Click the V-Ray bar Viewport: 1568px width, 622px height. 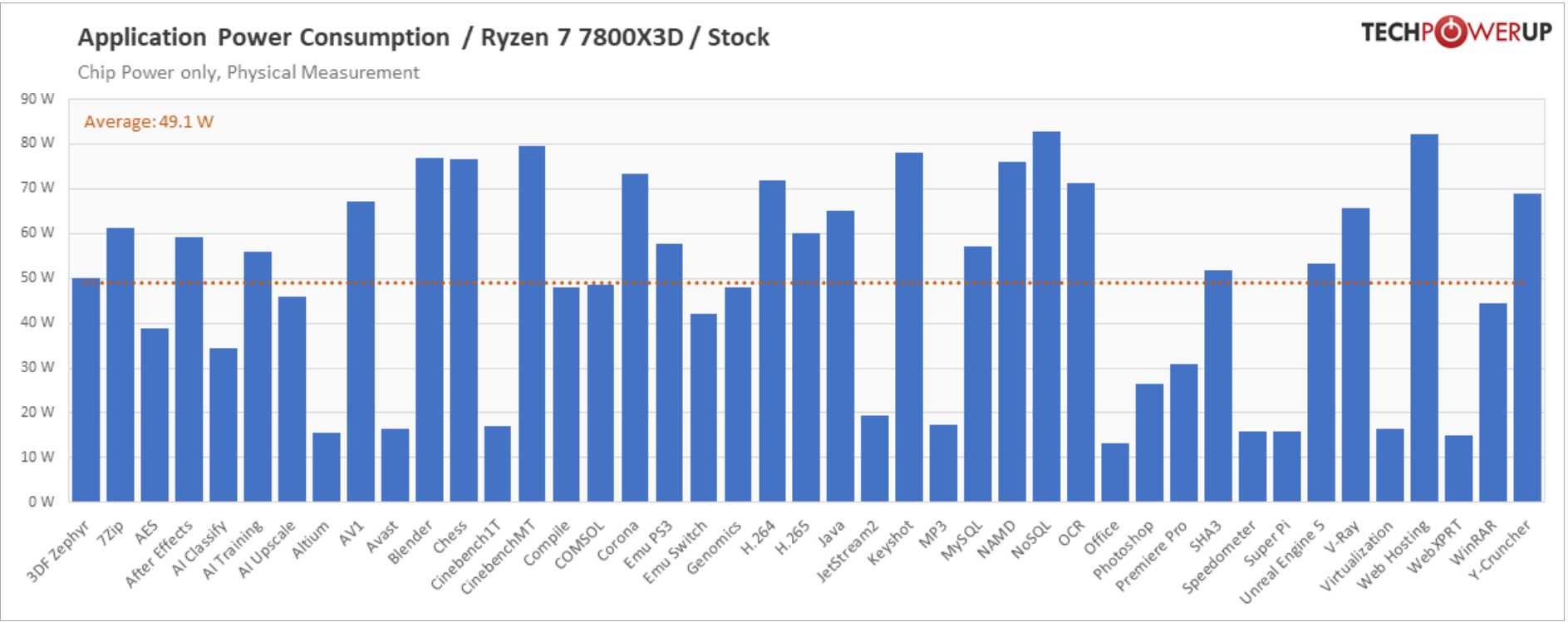pos(1356,355)
